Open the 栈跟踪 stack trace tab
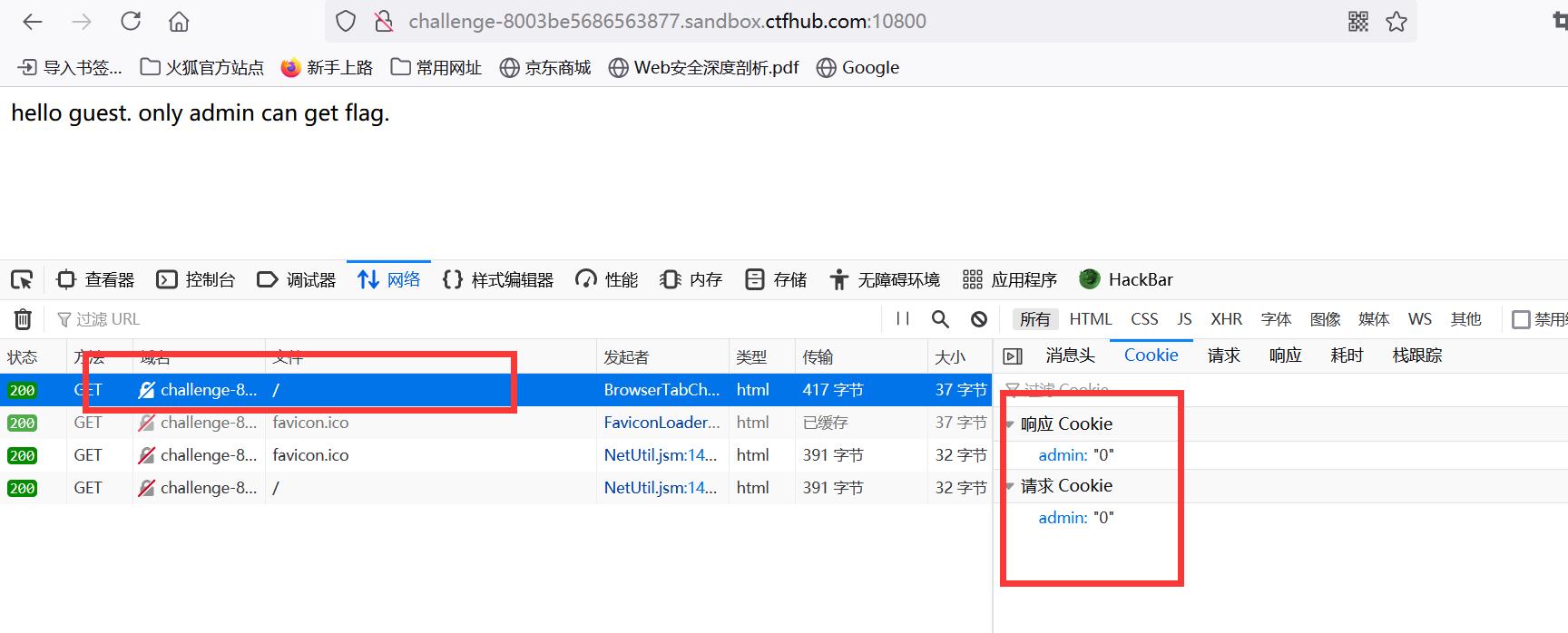 click(1416, 355)
